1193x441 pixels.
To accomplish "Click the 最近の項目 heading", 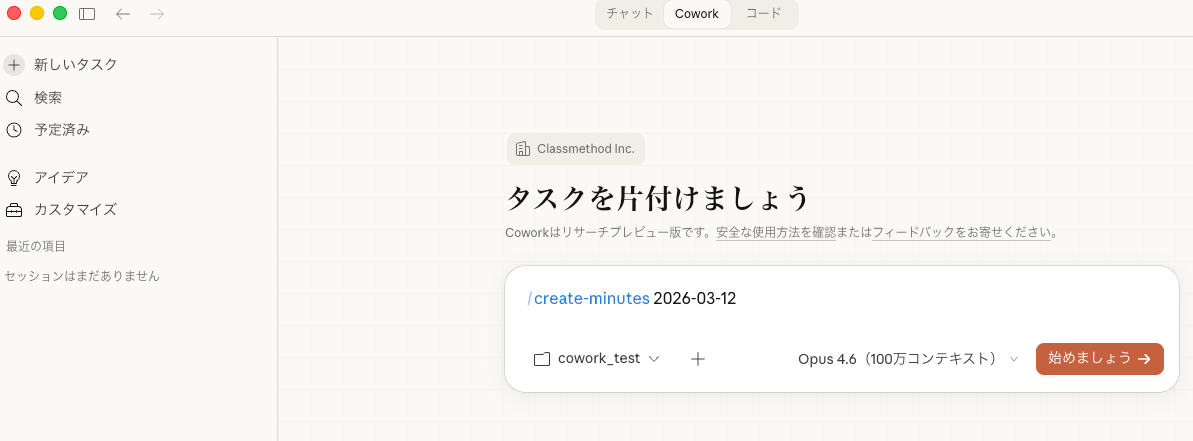I will pyautogui.click(x=36, y=246).
